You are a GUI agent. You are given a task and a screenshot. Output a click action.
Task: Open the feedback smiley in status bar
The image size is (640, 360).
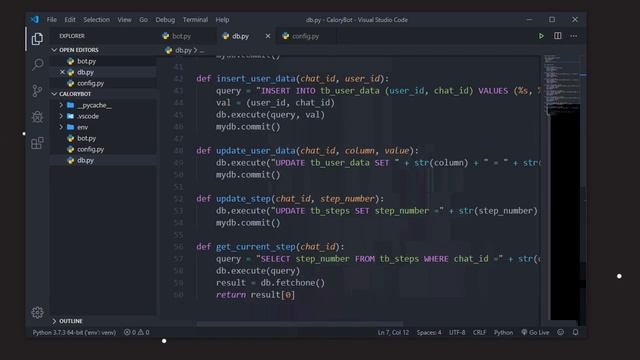click(560, 332)
